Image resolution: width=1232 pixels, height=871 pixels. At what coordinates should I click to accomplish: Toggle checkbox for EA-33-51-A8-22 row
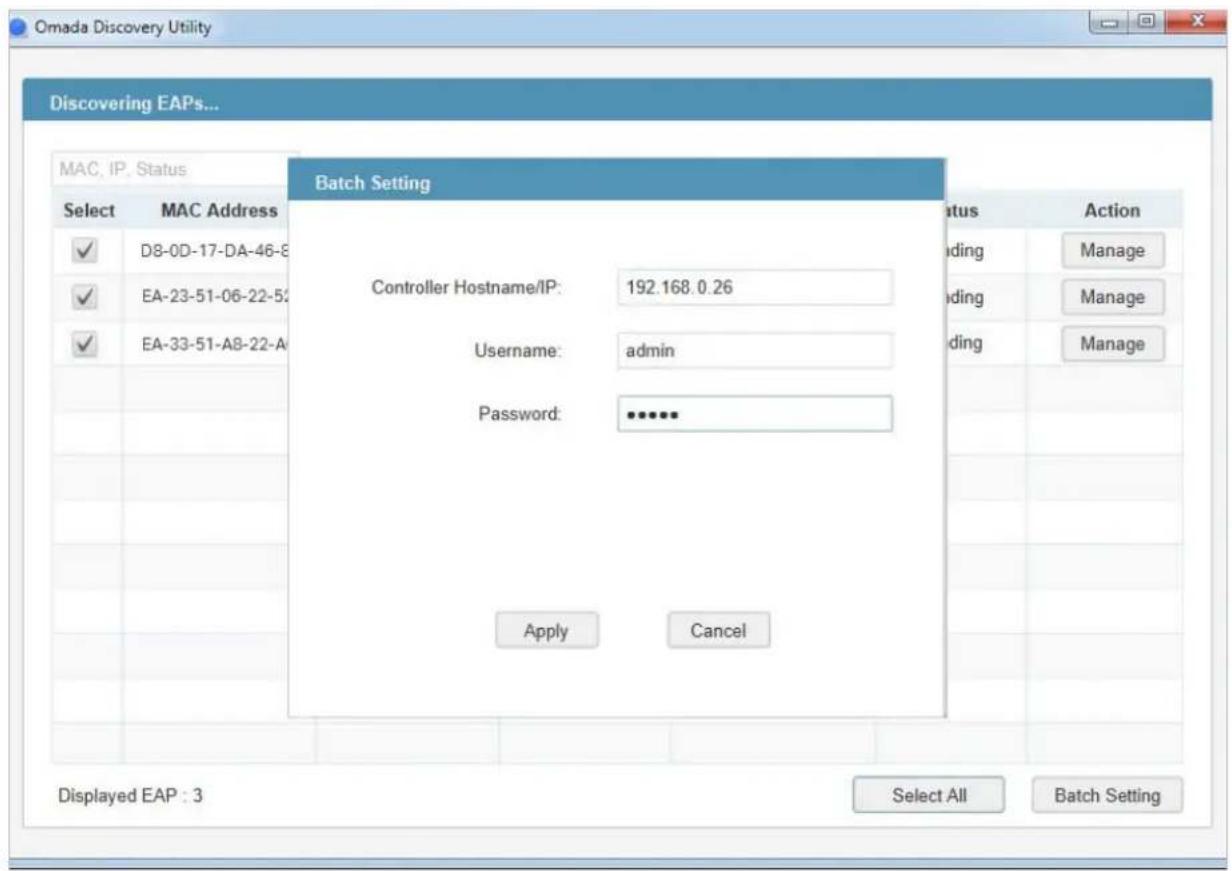pyautogui.click(x=85, y=343)
